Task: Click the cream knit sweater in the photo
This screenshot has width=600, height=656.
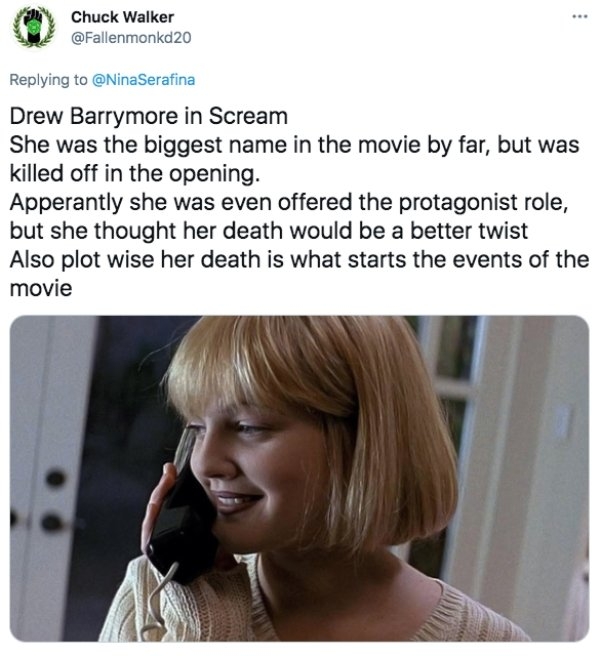Action: pos(293,602)
